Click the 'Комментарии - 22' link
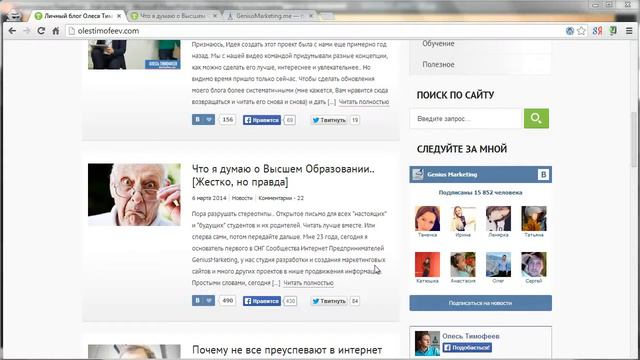The height and width of the screenshot is (360, 640). click(281, 198)
